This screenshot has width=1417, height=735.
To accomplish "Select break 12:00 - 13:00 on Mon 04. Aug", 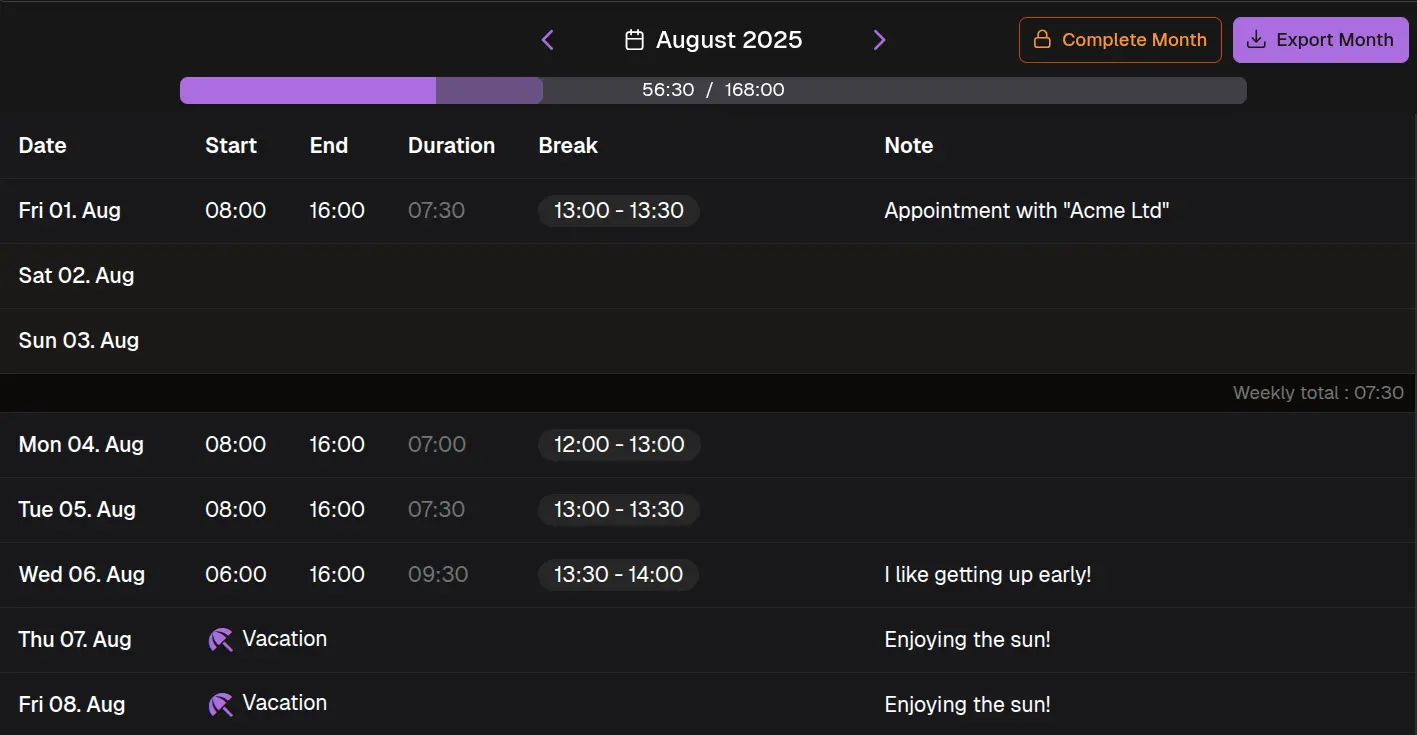I will point(619,445).
